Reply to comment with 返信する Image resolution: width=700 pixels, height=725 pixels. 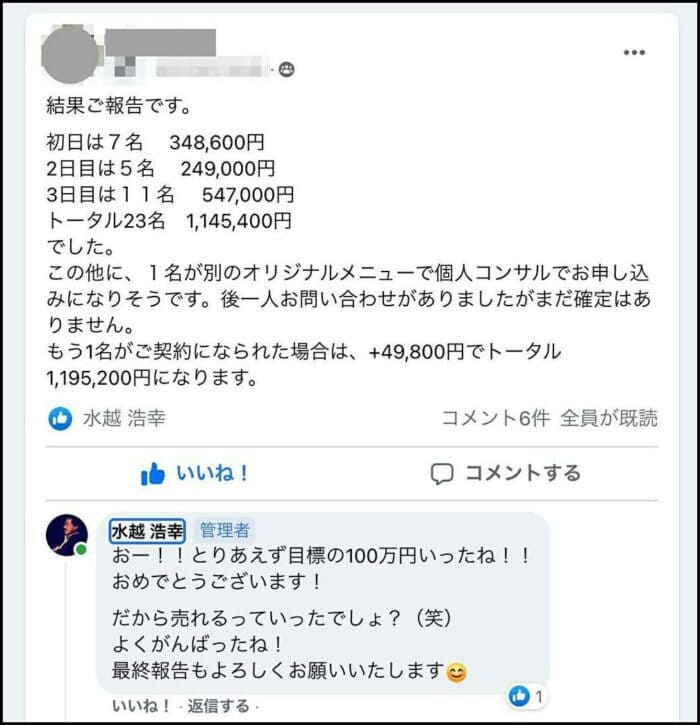tap(218, 706)
